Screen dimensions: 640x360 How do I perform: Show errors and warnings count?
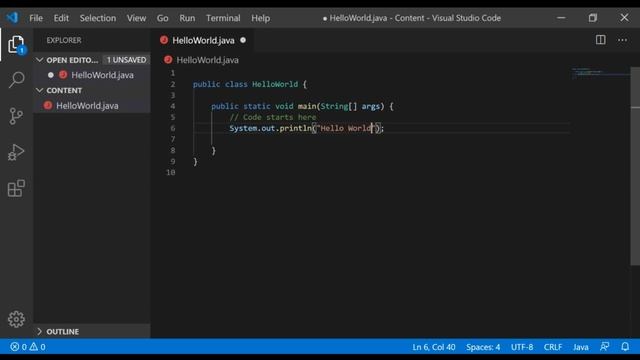pyautogui.click(x=28, y=347)
